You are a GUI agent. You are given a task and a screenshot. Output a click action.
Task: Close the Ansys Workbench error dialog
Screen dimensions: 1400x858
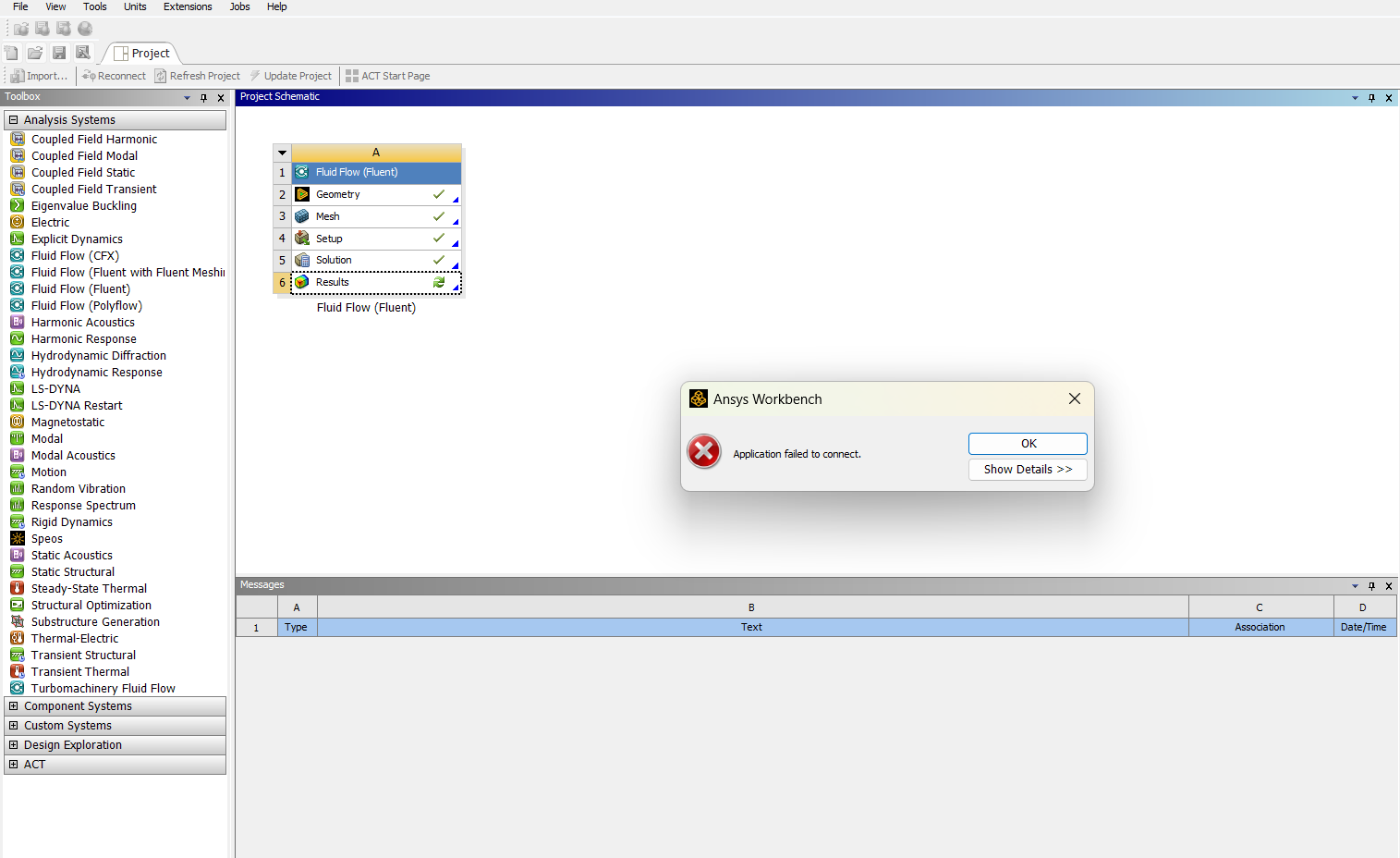(x=1074, y=398)
